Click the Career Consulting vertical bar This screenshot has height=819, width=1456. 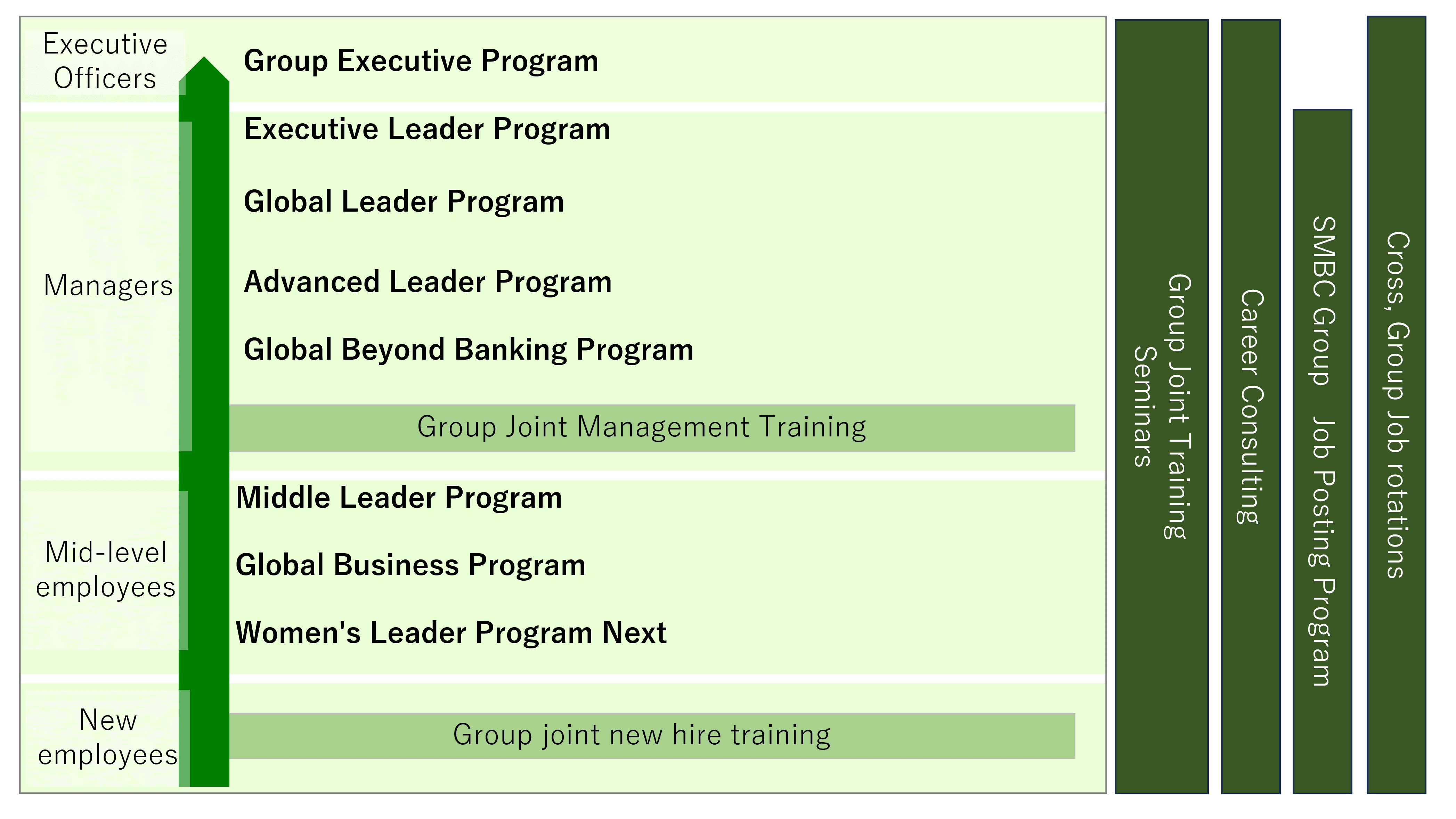[x=1251, y=407]
